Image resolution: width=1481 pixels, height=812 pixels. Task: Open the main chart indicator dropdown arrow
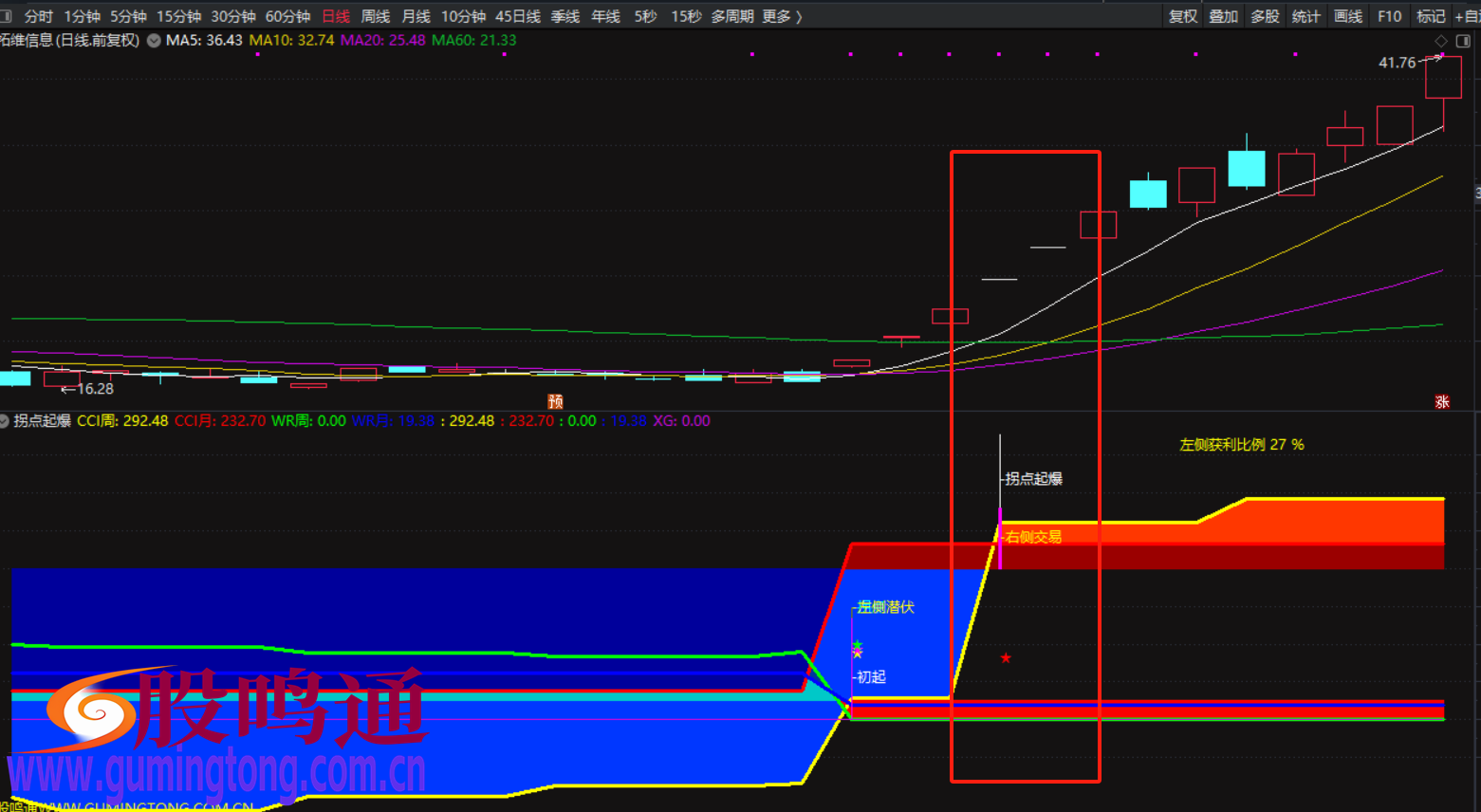pos(154,41)
